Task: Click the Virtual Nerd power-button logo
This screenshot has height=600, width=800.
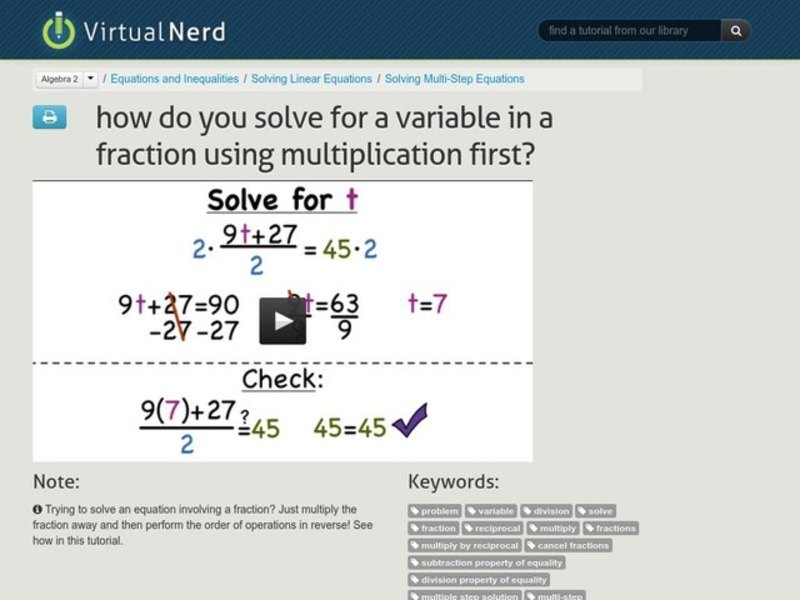Action: tap(60, 28)
